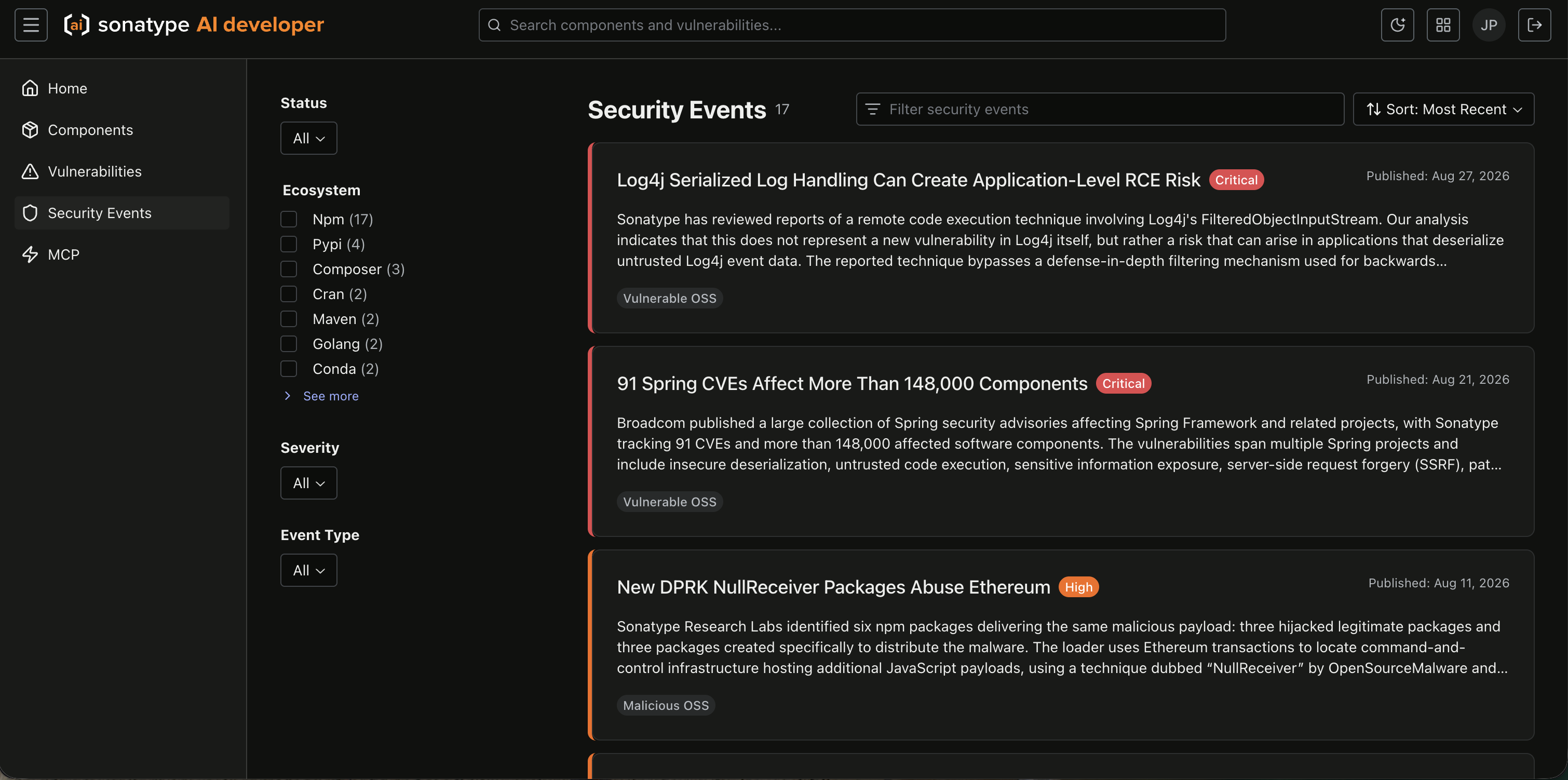
Task: Open the apps grid icon
Action: [x=1442, y=25]
